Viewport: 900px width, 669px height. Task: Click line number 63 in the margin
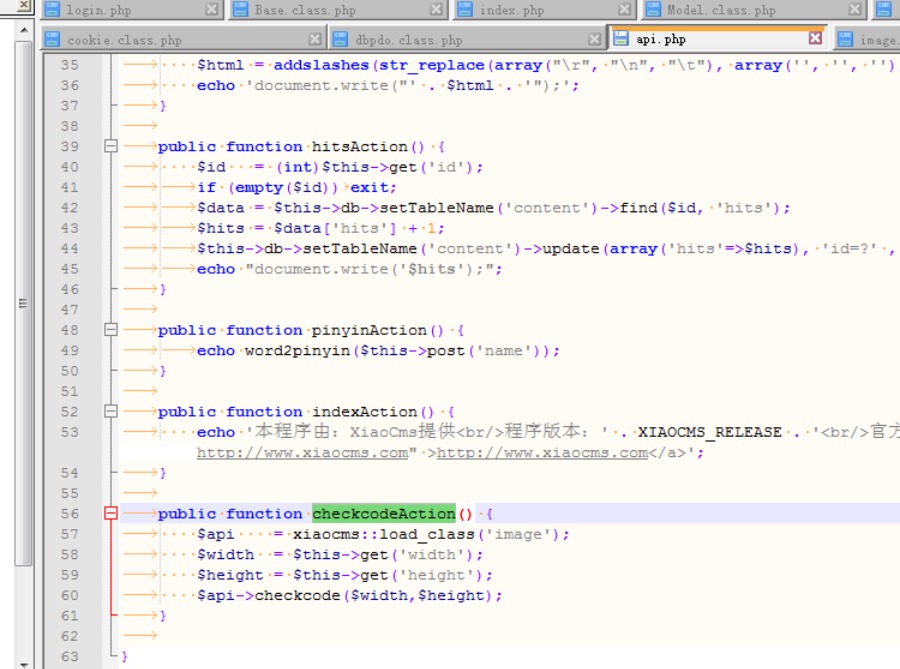pos(69,656)
